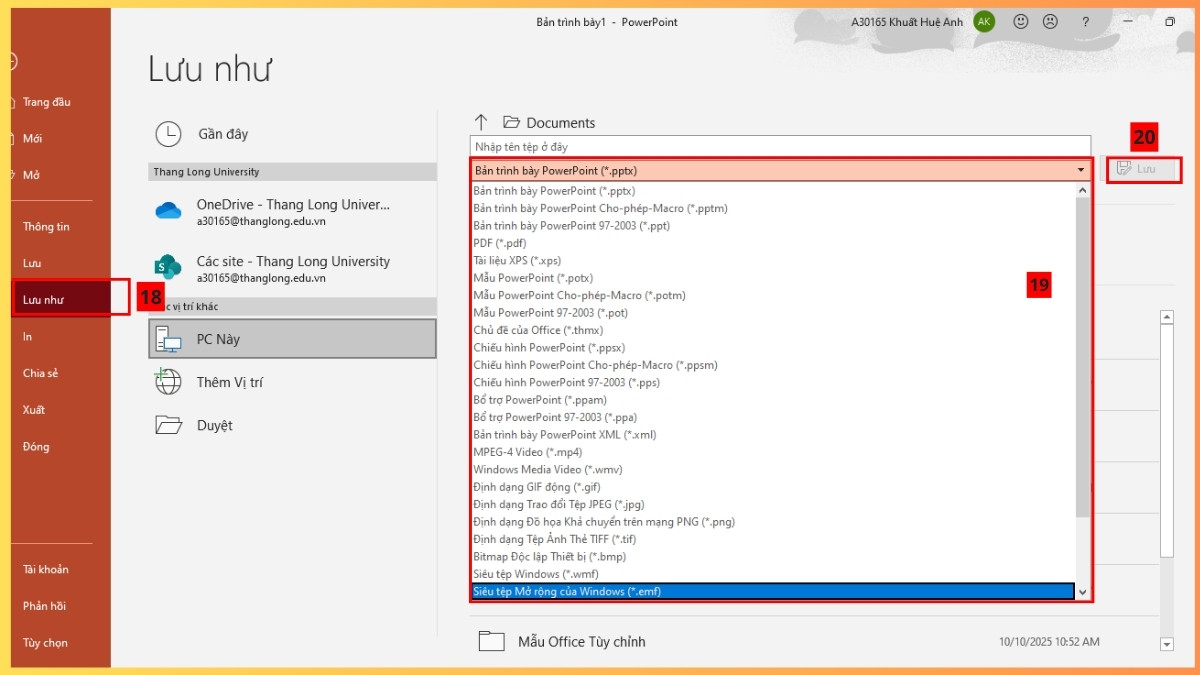This screenshot has width=1200, height=675.
Task: Click the file list scrollbar down arrow
Action: [x=1166, y=643]
